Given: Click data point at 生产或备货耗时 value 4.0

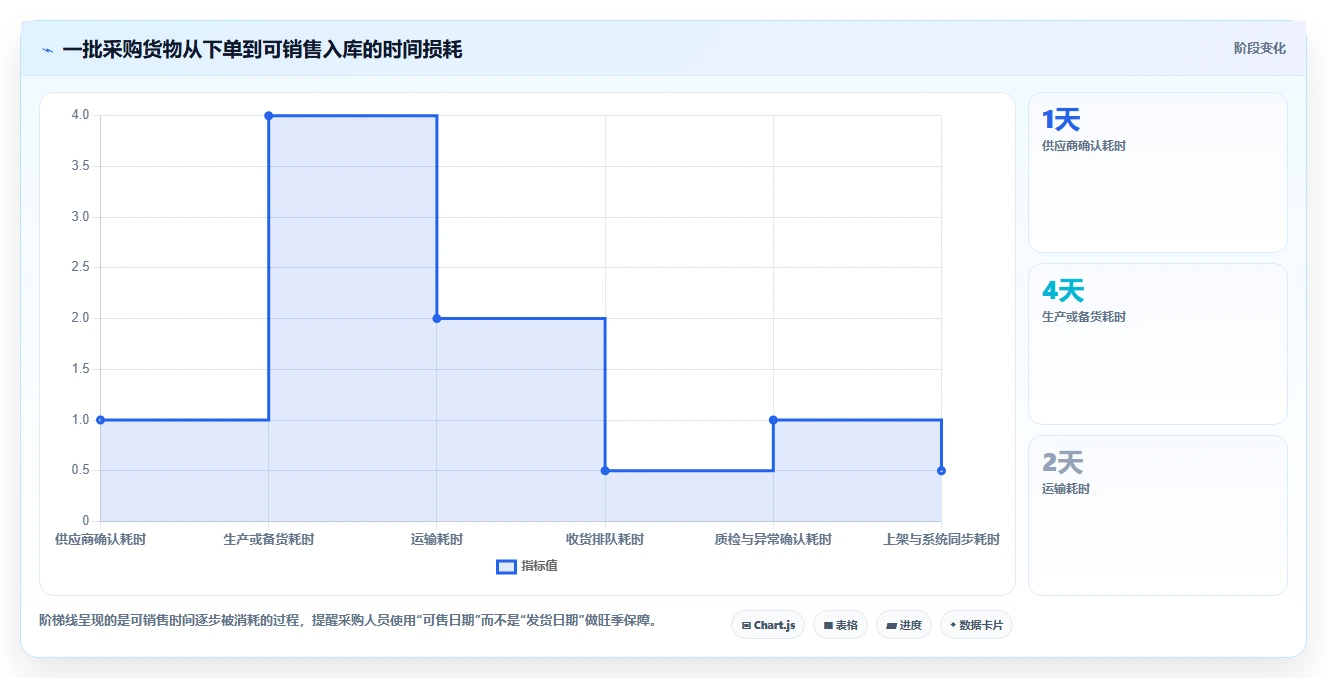Looking at the screenshot, I should [269, 115].
